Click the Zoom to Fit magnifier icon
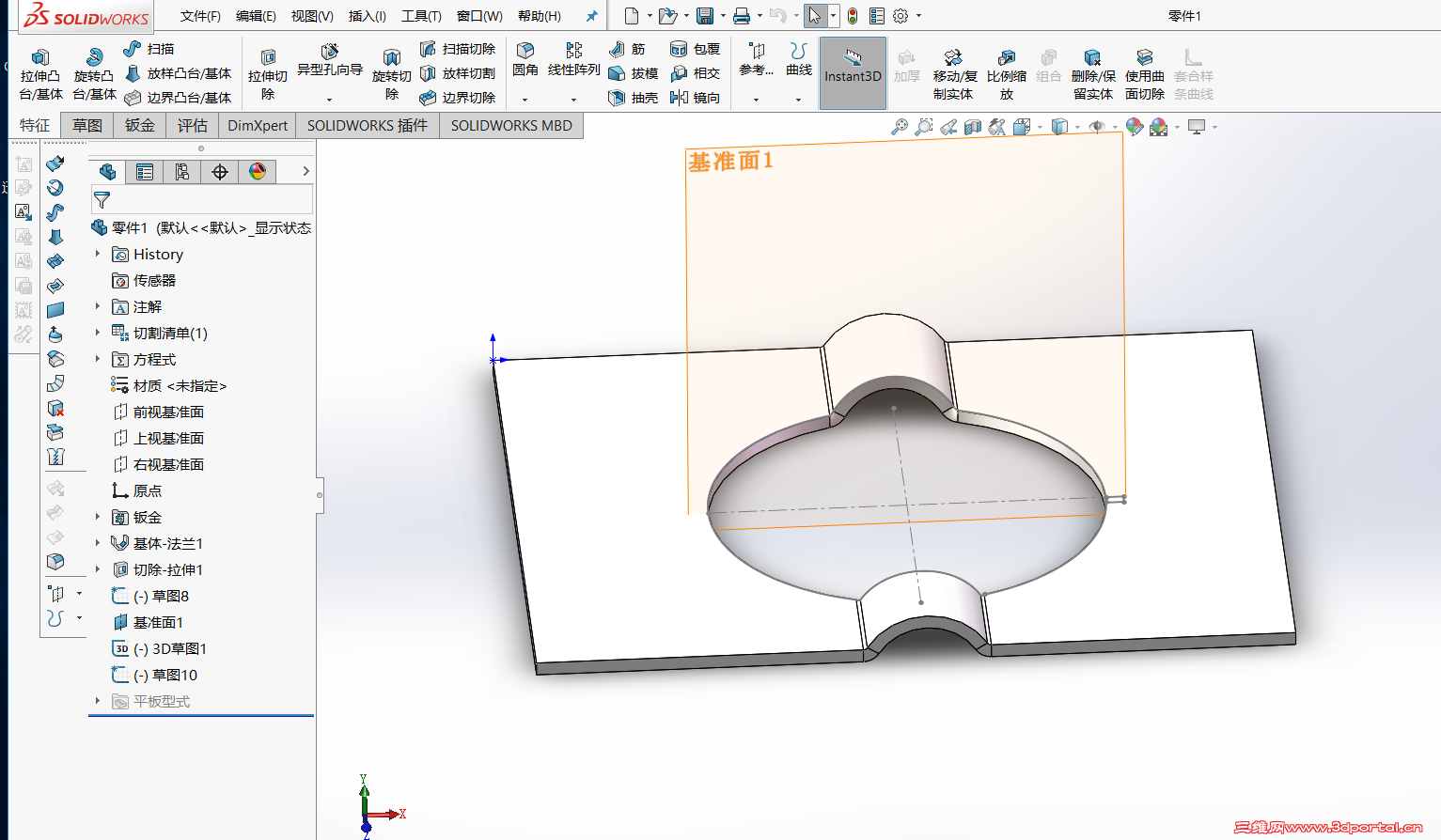1441x840 pixels. click(x=900, y=127)
